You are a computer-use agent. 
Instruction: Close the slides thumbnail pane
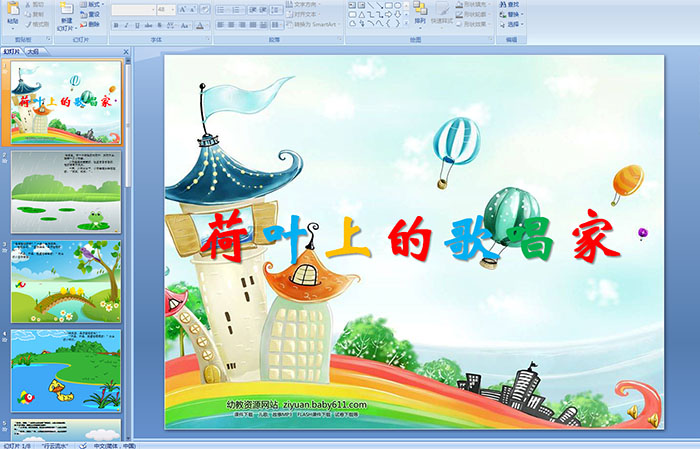tap(126, 52)
